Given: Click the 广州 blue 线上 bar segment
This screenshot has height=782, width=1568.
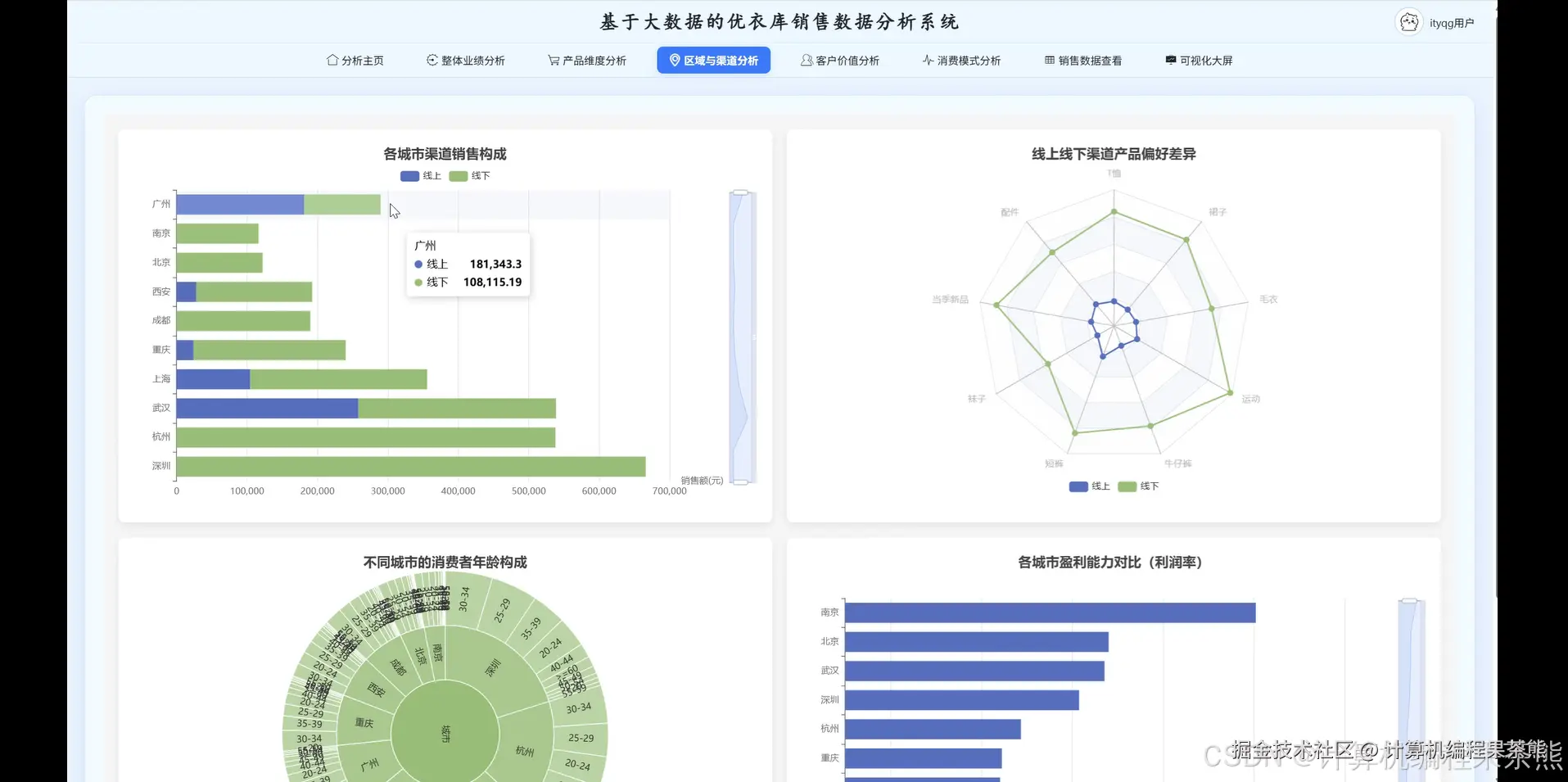Looking at the screenshot, I should point(240,205).
